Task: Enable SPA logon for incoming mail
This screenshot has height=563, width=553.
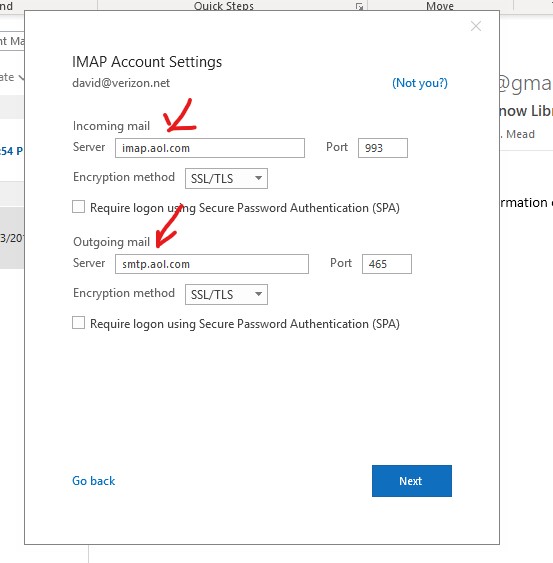Action: click(78, 207)
